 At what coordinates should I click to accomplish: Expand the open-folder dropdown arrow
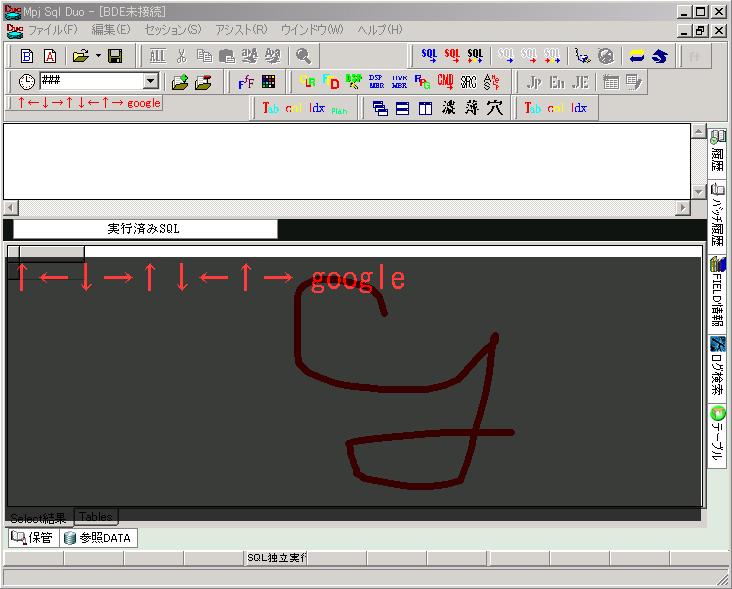[x=99, y=56]
